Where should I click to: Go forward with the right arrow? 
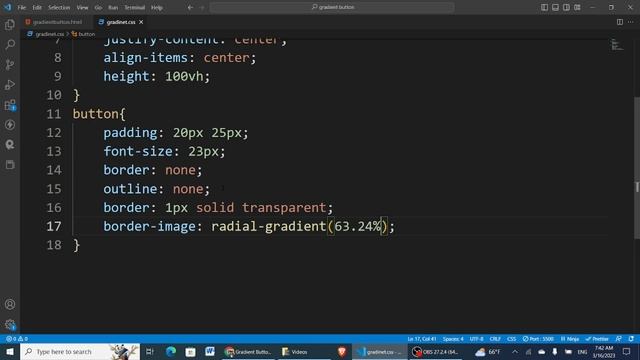(202, 7)
